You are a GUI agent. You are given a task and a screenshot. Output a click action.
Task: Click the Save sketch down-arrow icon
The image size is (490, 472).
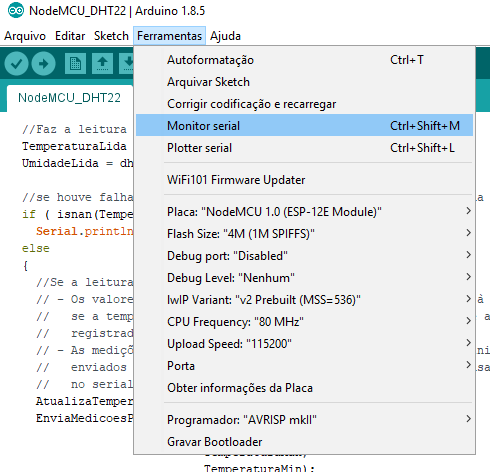click(127, 63)
